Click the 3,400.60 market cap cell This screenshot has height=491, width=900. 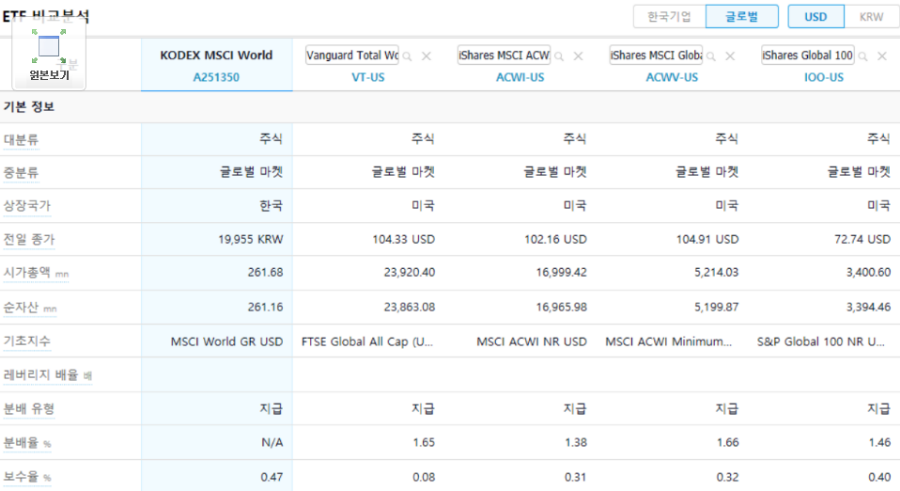[868, 272]
